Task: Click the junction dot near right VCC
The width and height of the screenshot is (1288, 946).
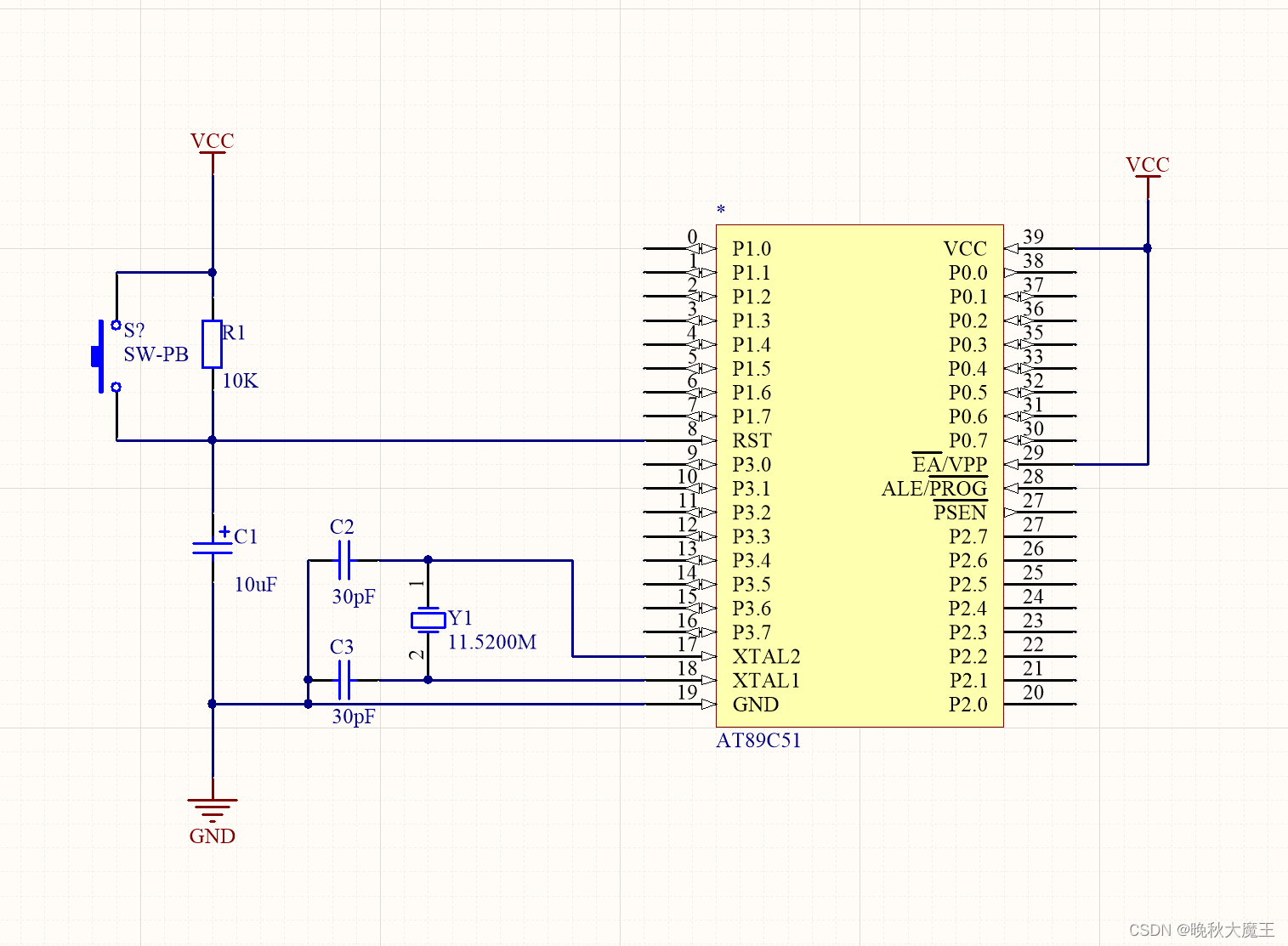Action: point(1148,248)
